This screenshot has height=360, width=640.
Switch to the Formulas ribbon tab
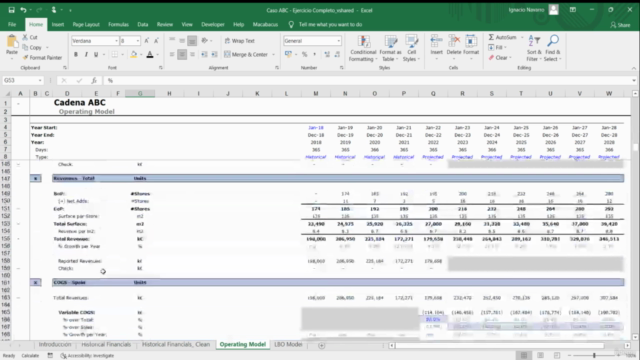(x=118, y=24)
